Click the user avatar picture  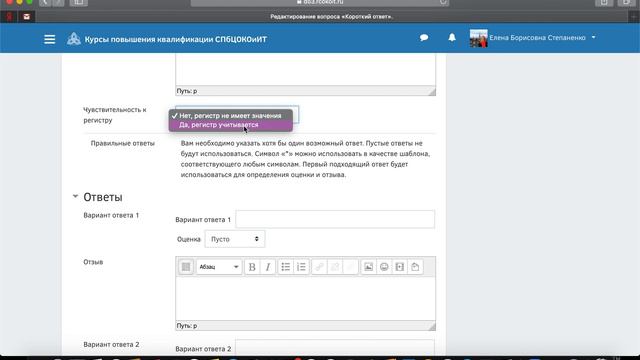click(478, 38)
